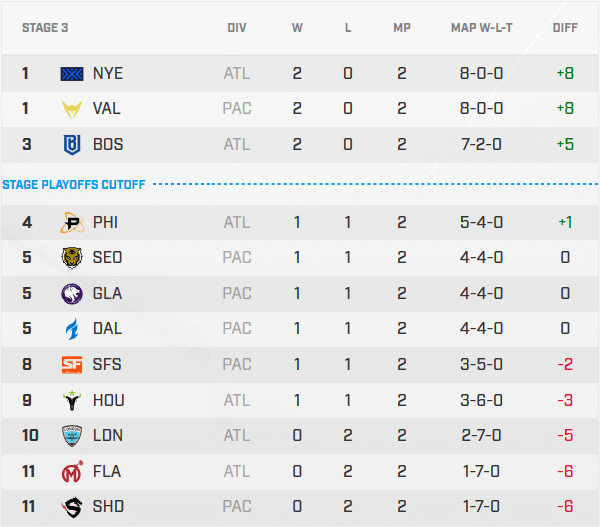Viewport: 600px width, 527px height.
Task: Open the NYE team name link
Action: coord(108,73)
